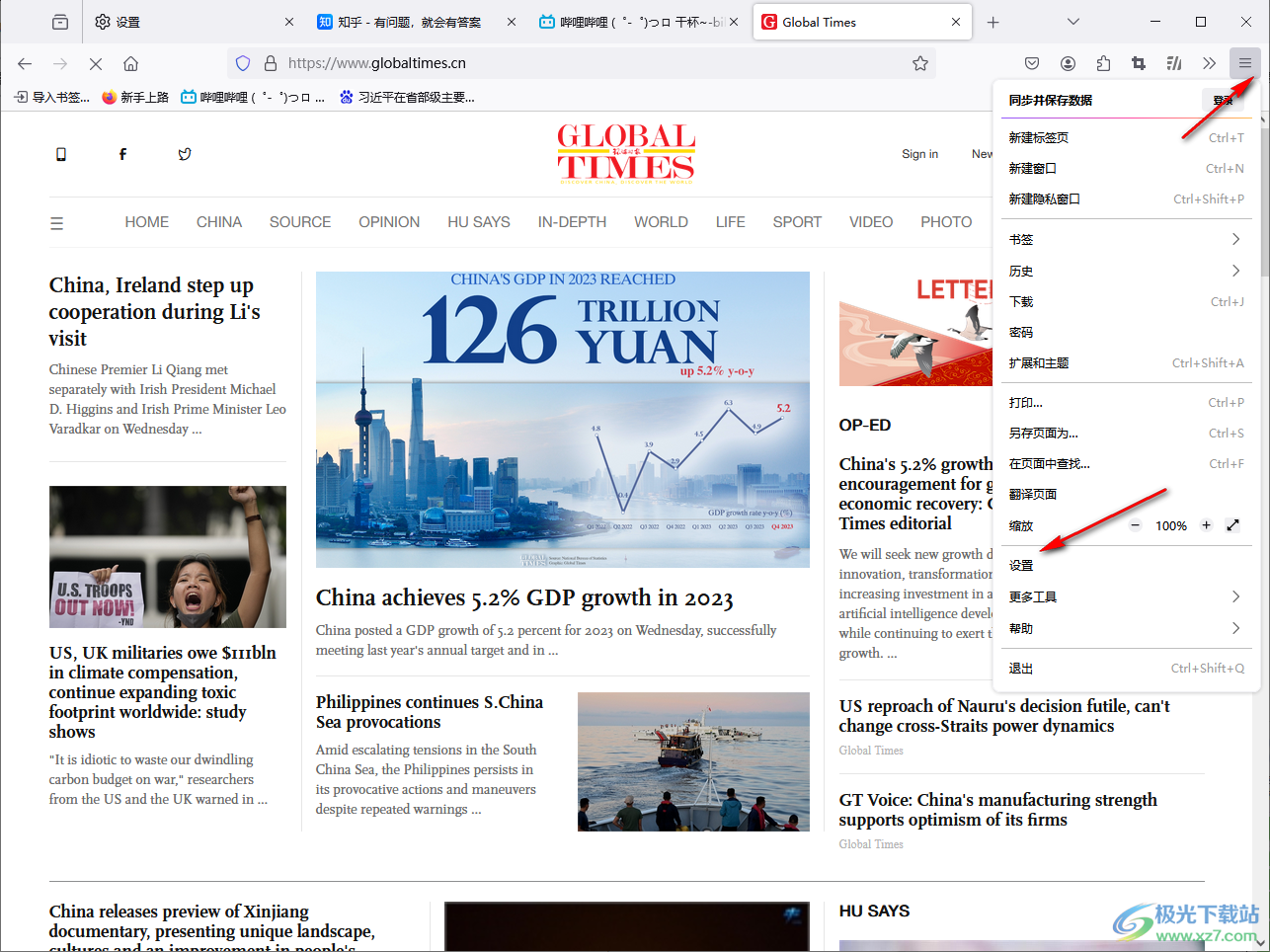
Task: Stop loading the page
Action: point(96,63)
